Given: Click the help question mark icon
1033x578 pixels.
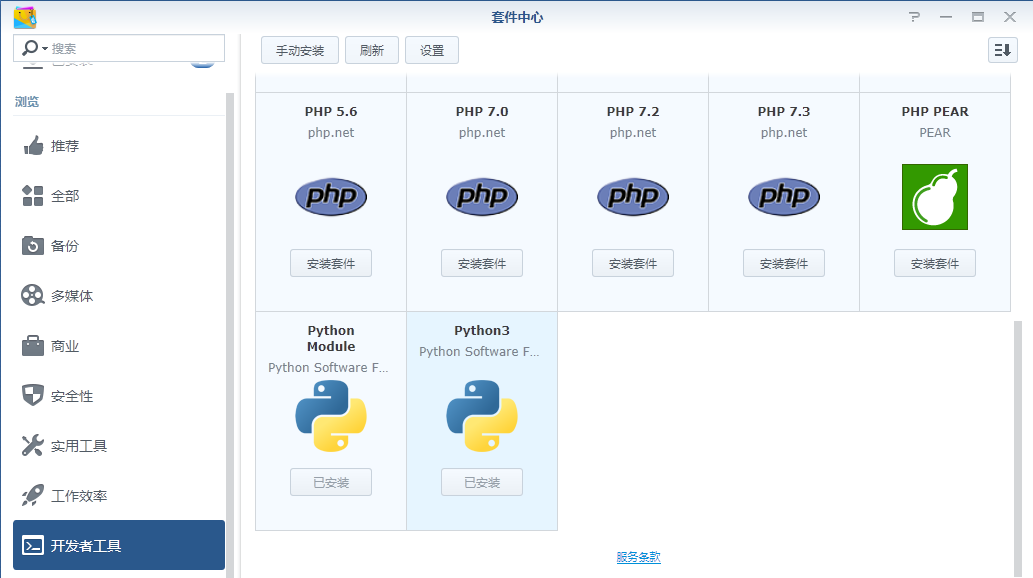Looking at the screenshot, I should [x=914, y=17].
